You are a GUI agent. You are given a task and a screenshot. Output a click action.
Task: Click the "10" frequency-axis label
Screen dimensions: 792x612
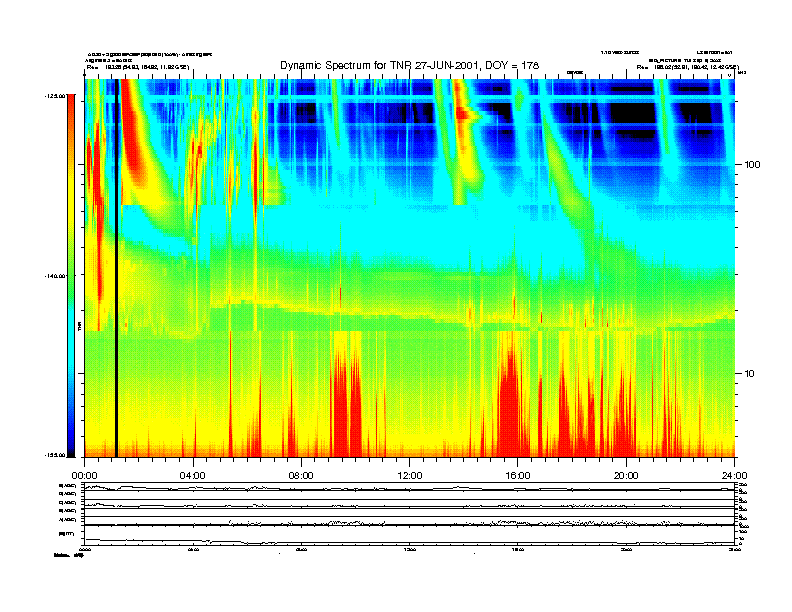coord(750,374)
